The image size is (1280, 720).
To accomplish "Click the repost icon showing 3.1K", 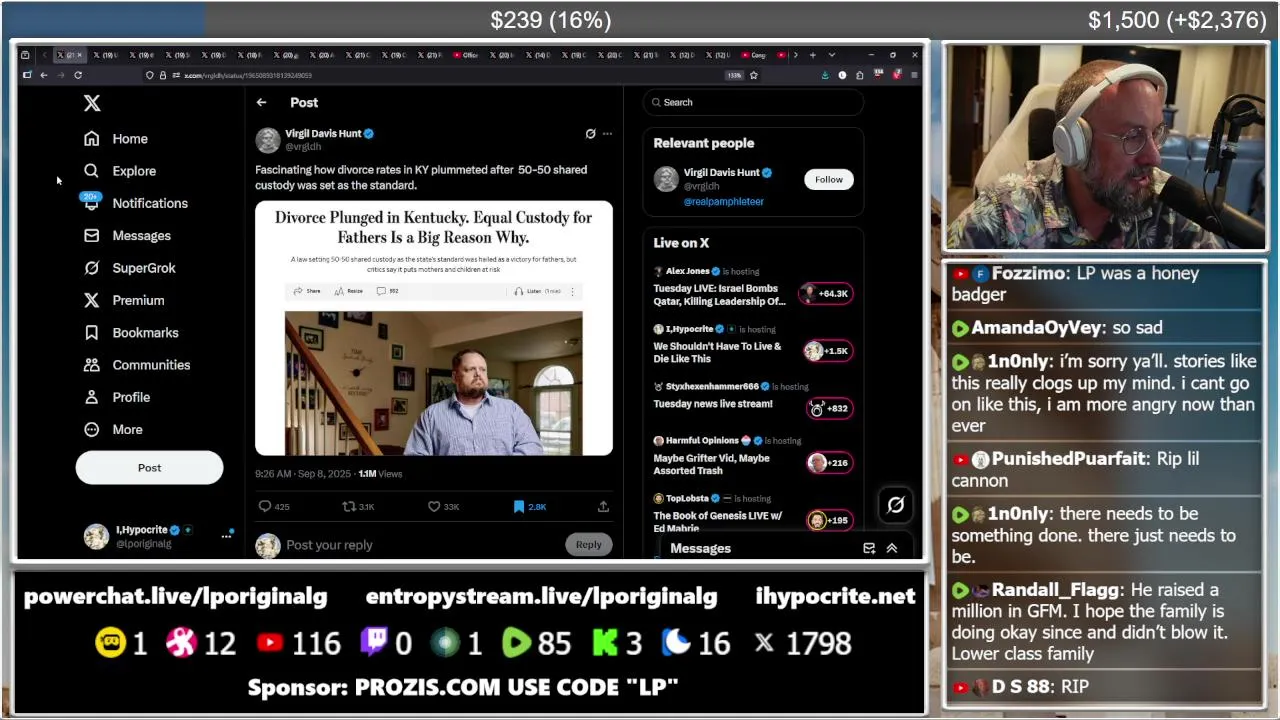I will (349, 507).
